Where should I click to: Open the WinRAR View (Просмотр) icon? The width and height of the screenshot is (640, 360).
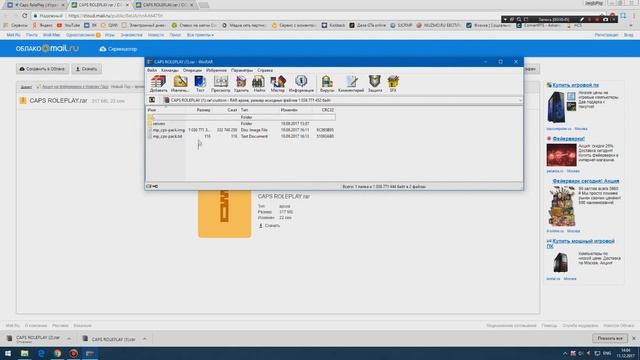coord(221,84)
